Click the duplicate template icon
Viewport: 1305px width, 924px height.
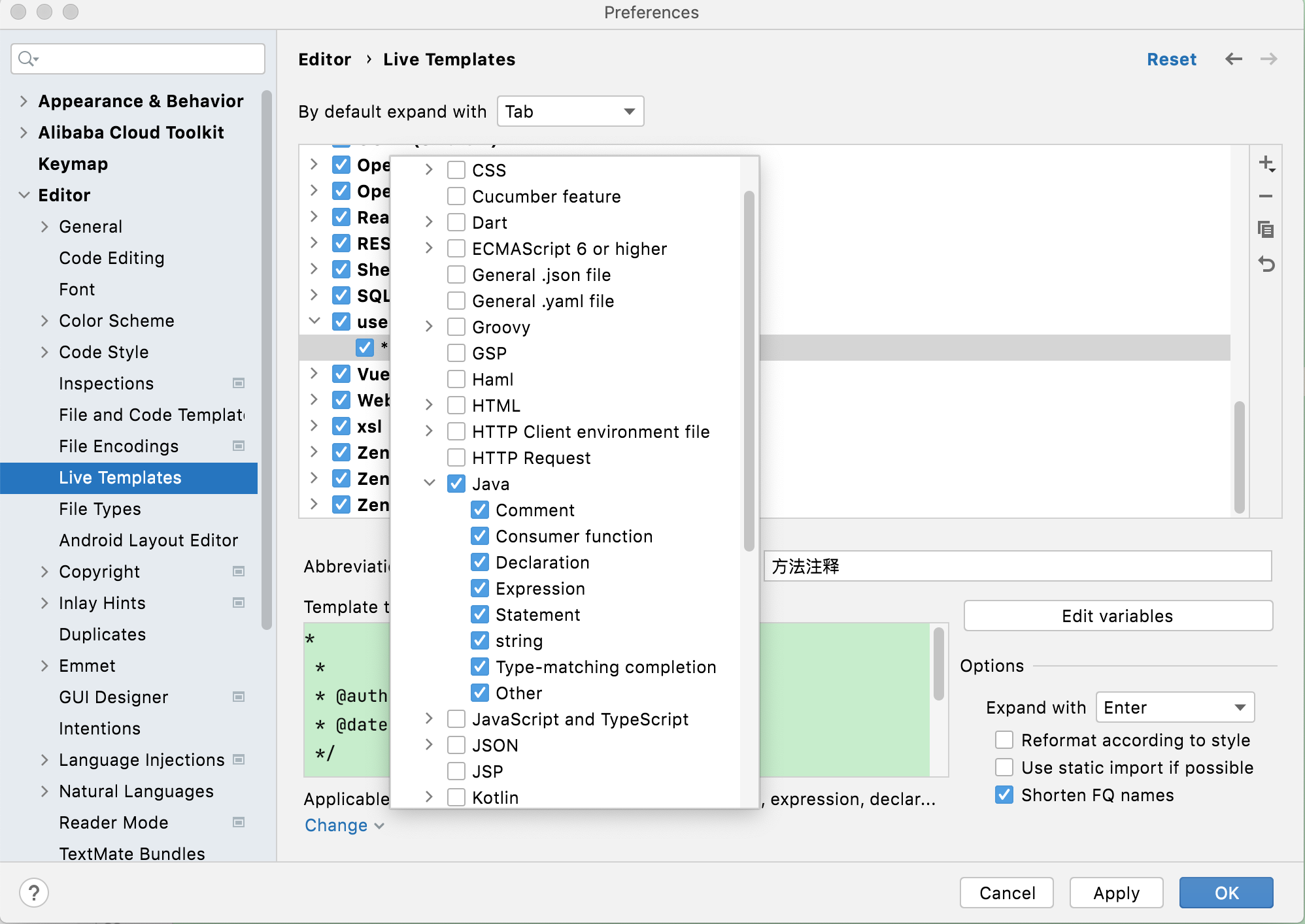[1266, 229]
